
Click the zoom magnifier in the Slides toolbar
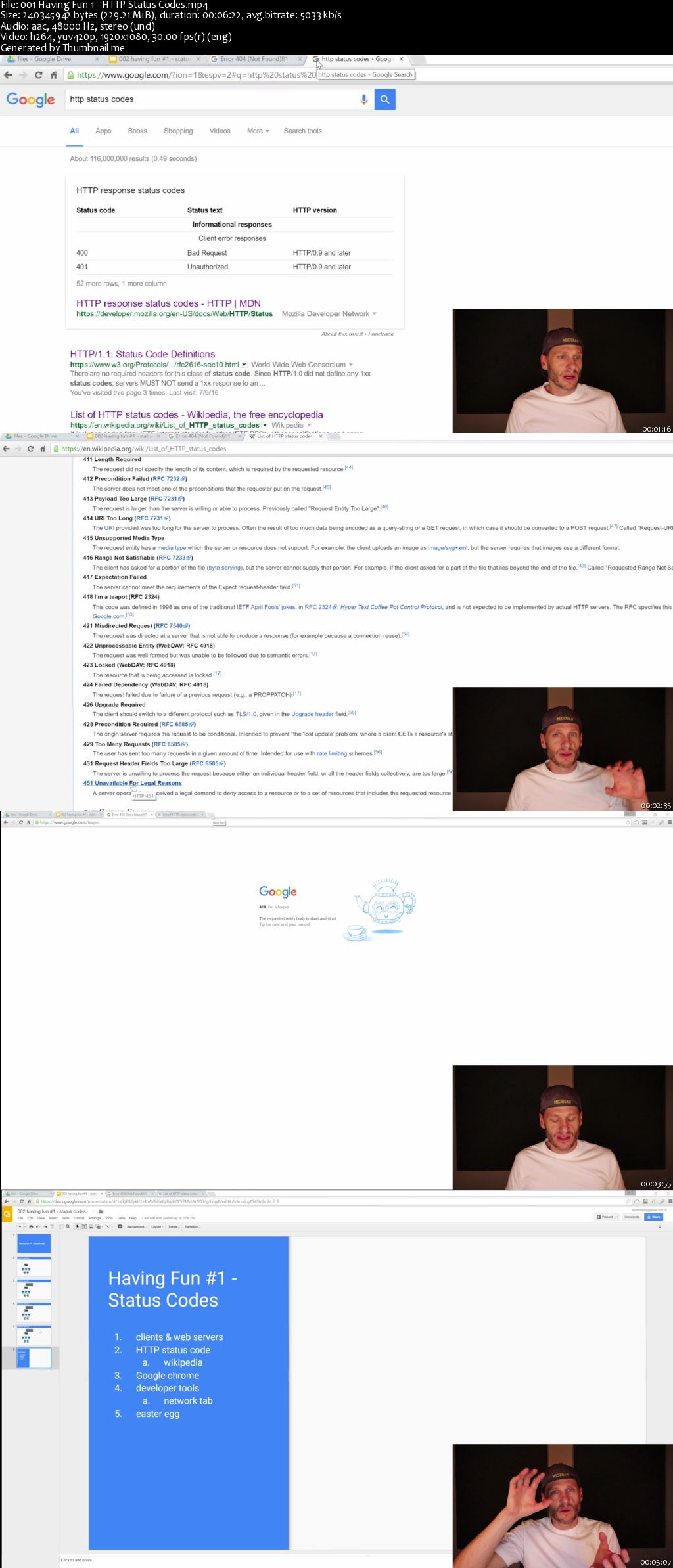pyautogui.click(x=68, y=1226)
